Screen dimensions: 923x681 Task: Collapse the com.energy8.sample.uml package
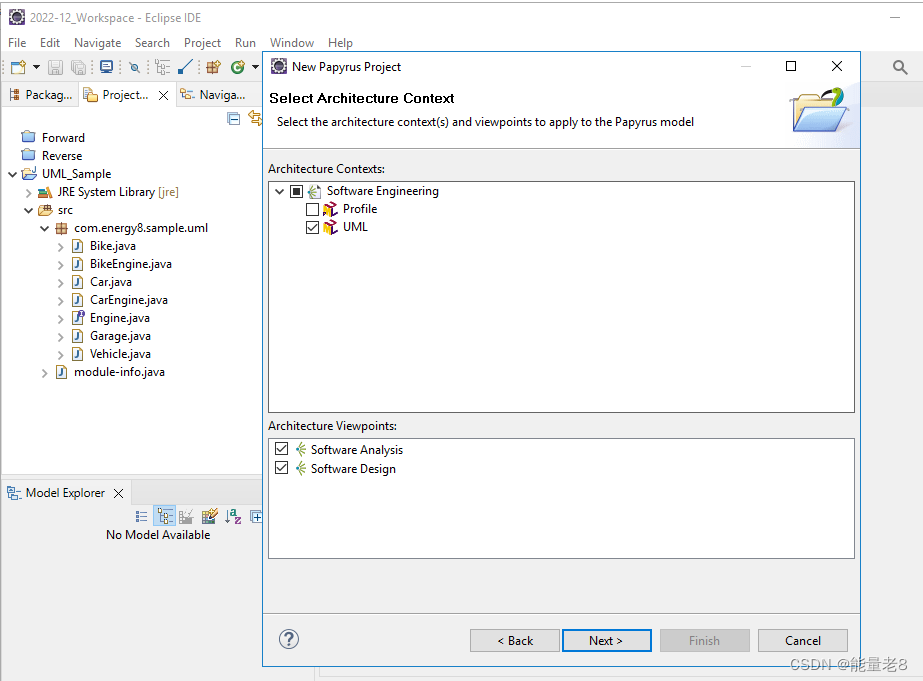pos(44,228)
